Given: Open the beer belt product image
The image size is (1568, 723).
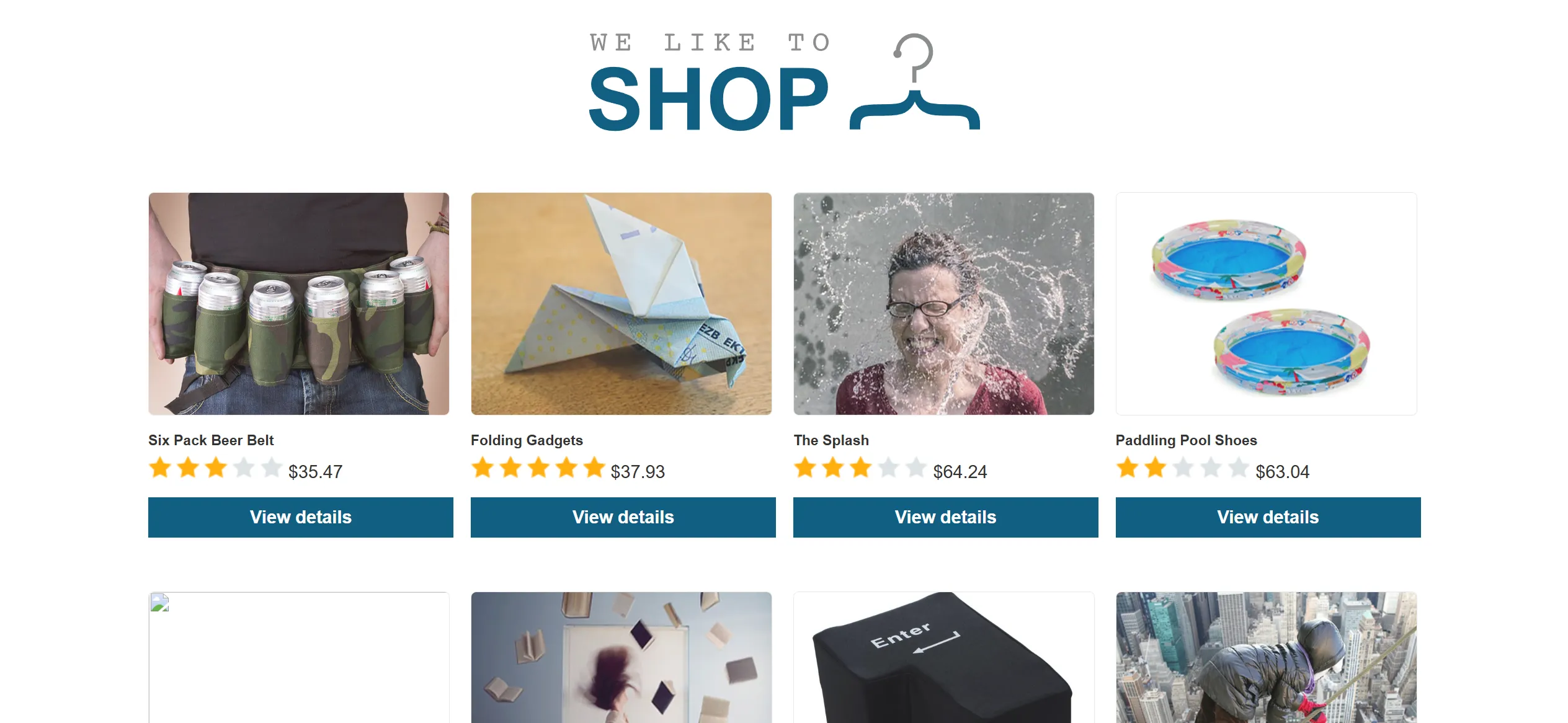Looking at the screenshot, I should point(299,304).
